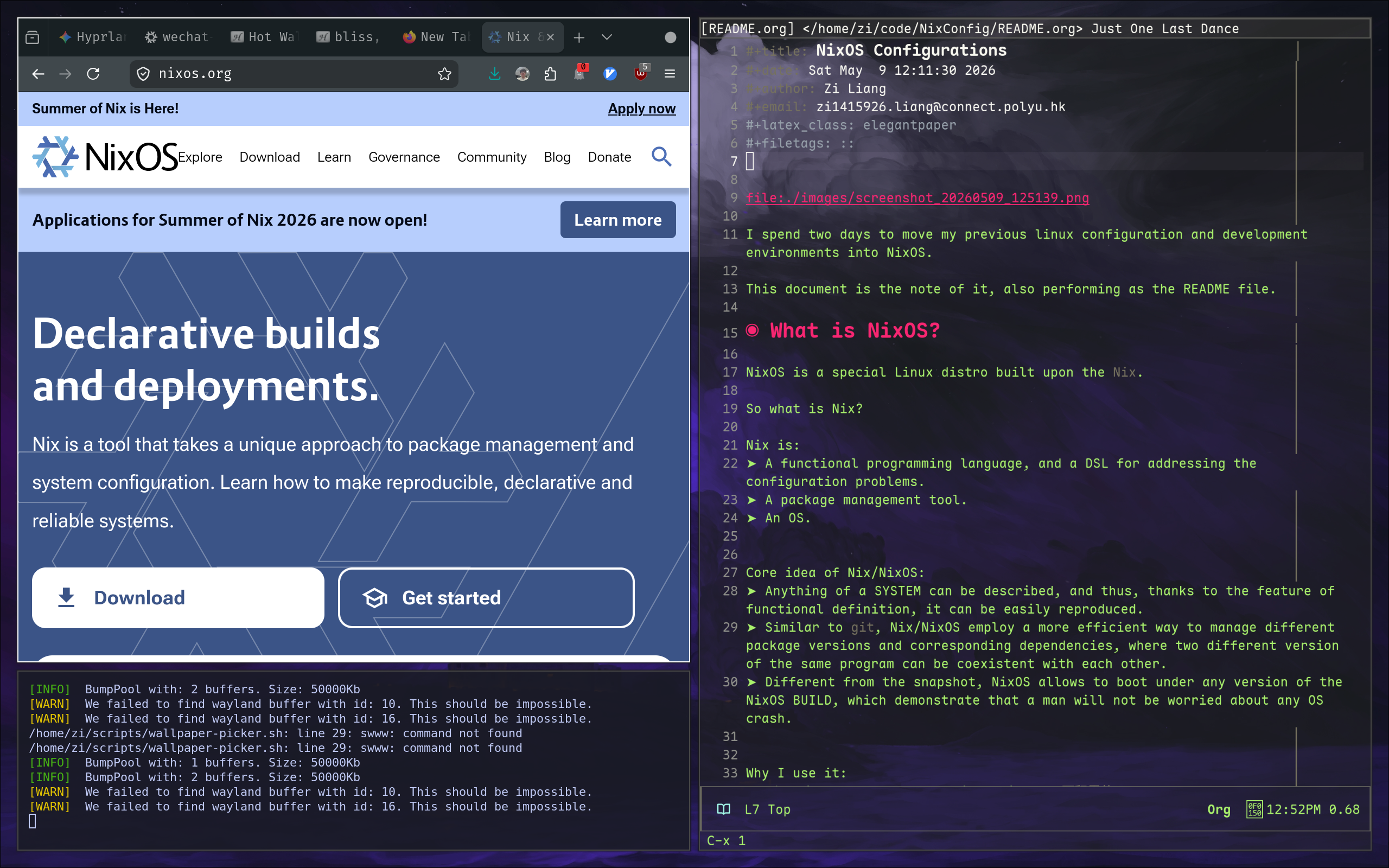
Task: Click the 'Zi Liang' author line
Action: 855,88
